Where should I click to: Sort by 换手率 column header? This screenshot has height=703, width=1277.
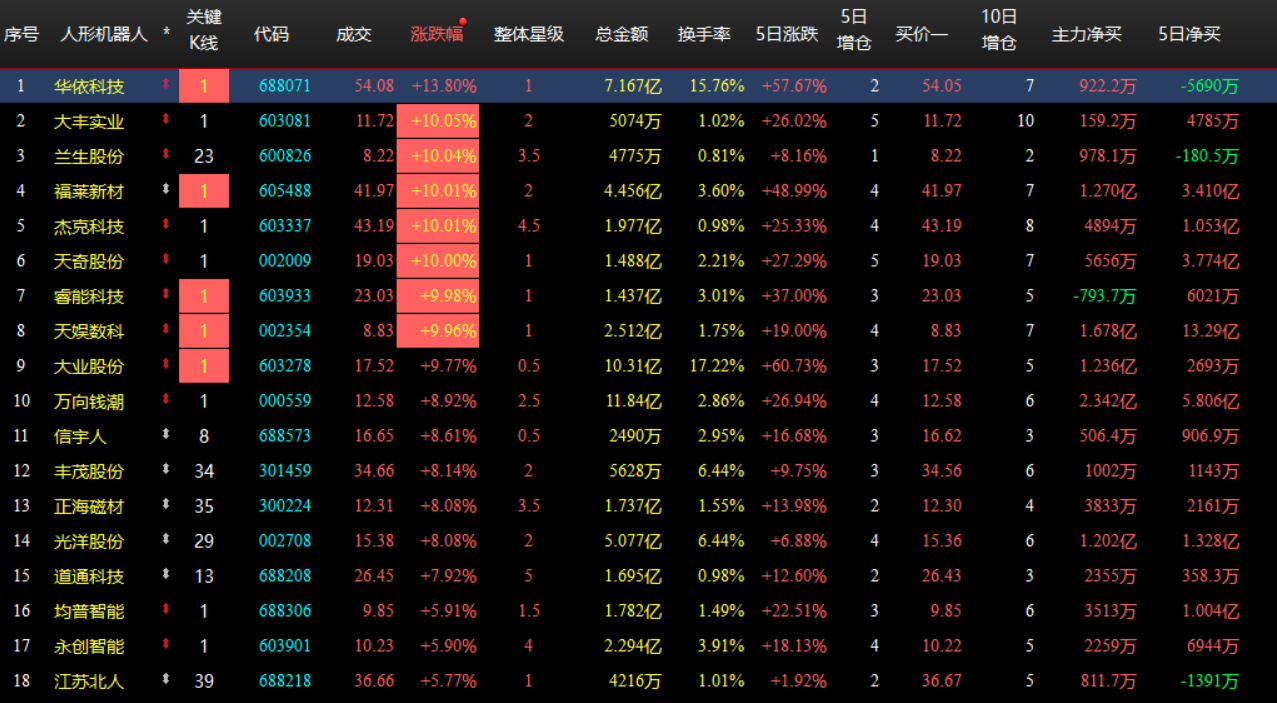[x=704, y=34]
